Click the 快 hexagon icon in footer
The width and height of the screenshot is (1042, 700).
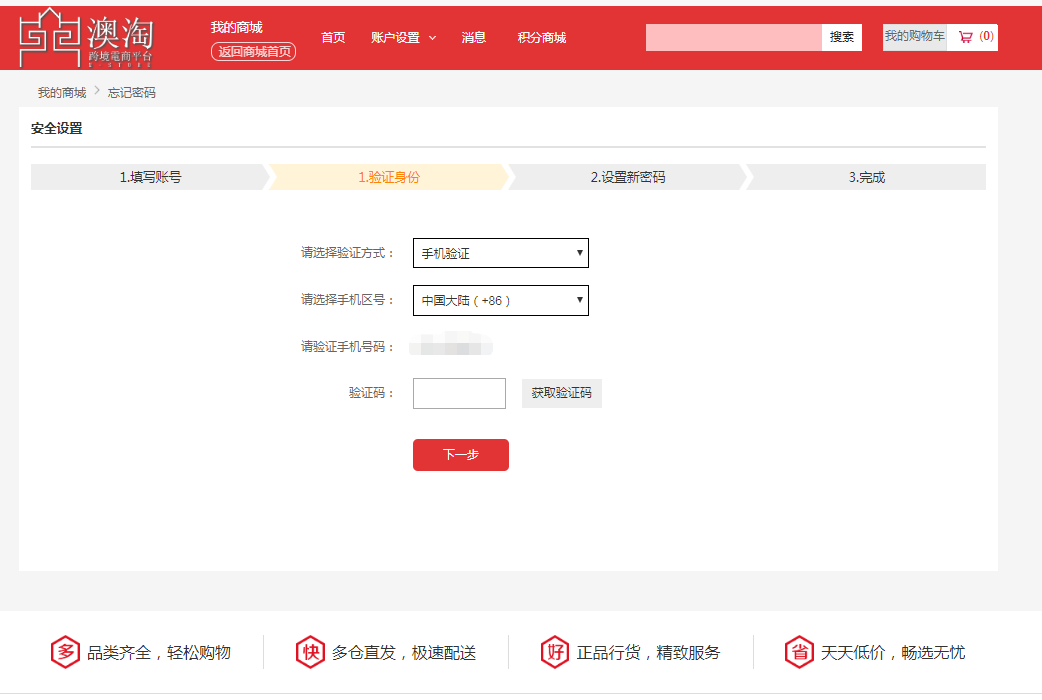click(x=310, y=652)
